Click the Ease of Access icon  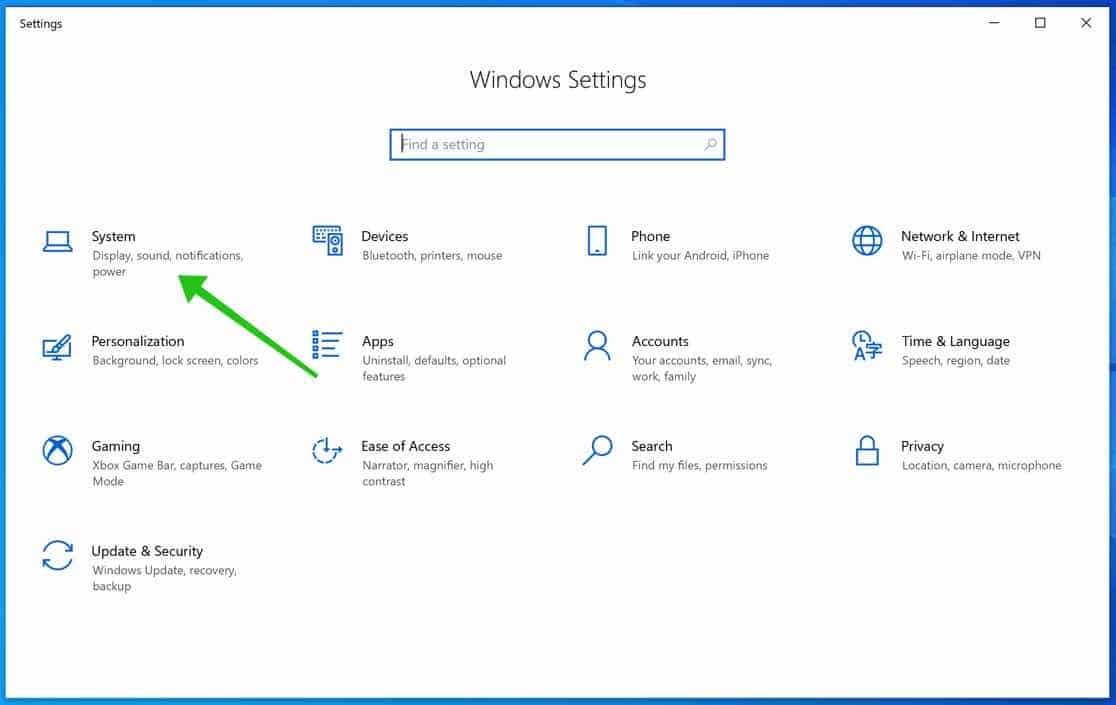click(x=327, y=450)
